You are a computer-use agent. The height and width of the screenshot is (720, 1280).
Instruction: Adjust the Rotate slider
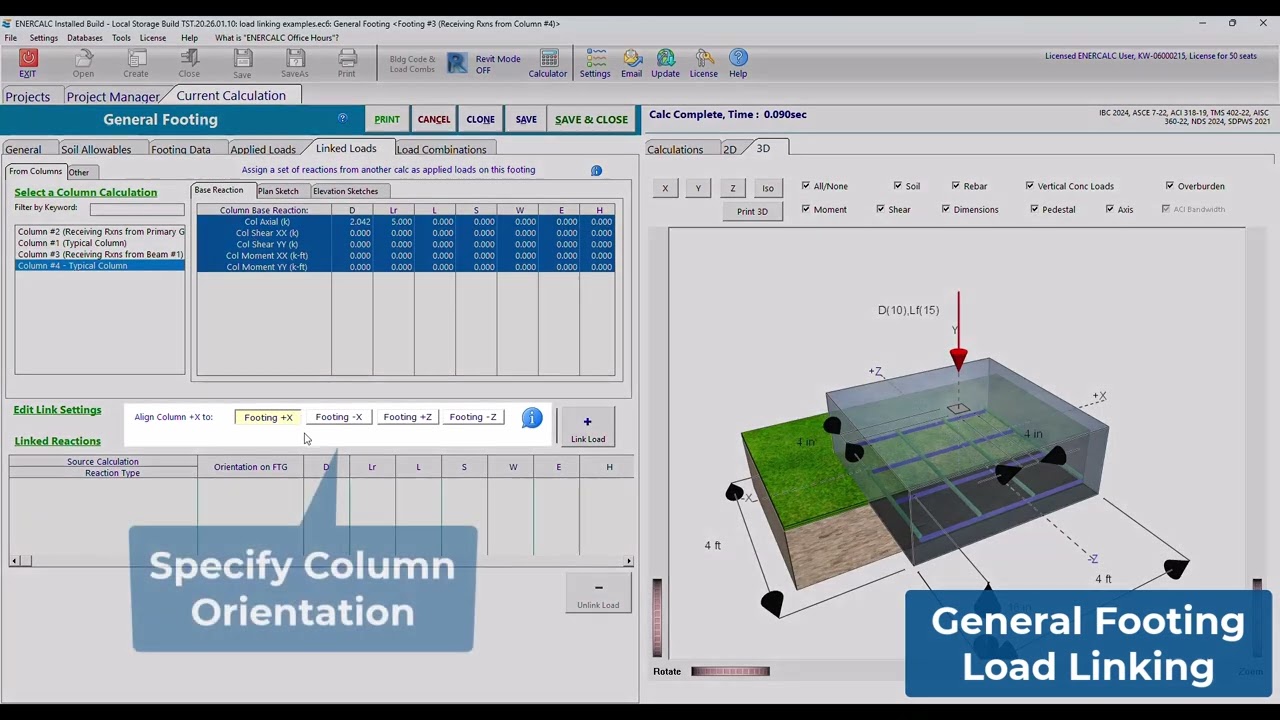tap(730, 671)
